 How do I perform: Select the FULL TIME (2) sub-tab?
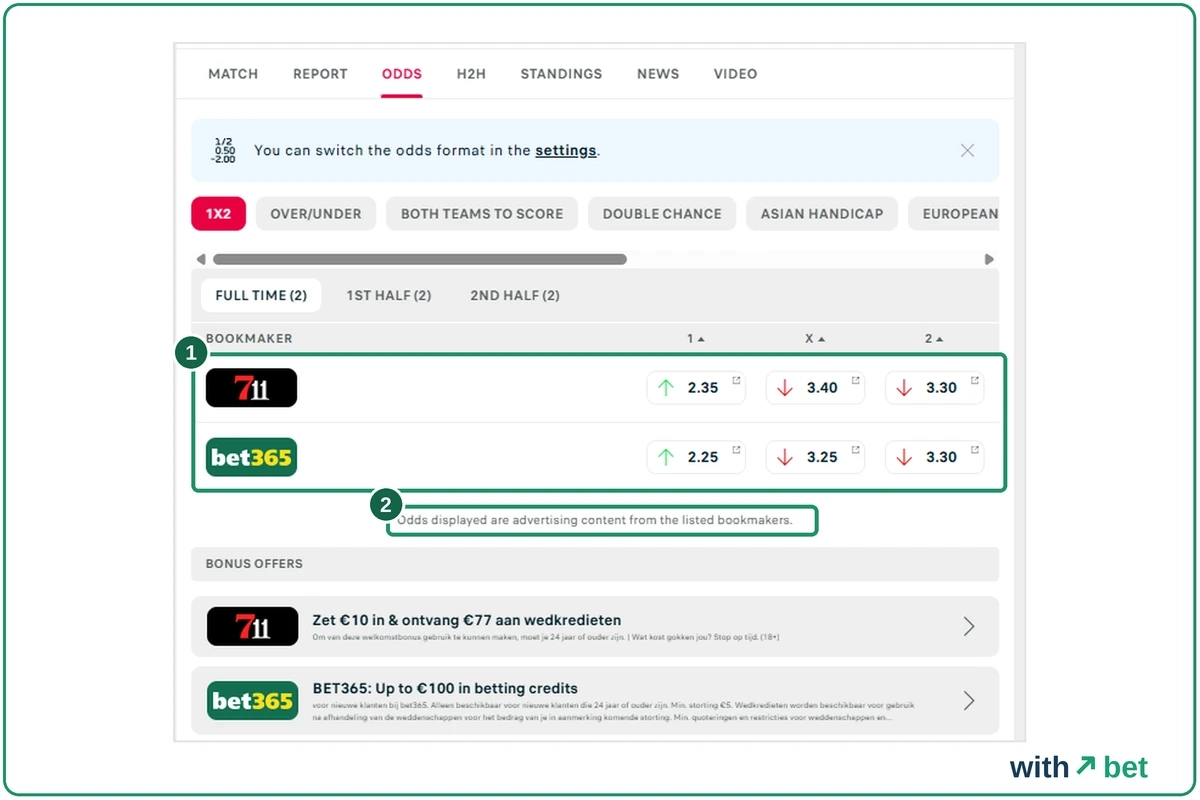(x=261, y=296)
